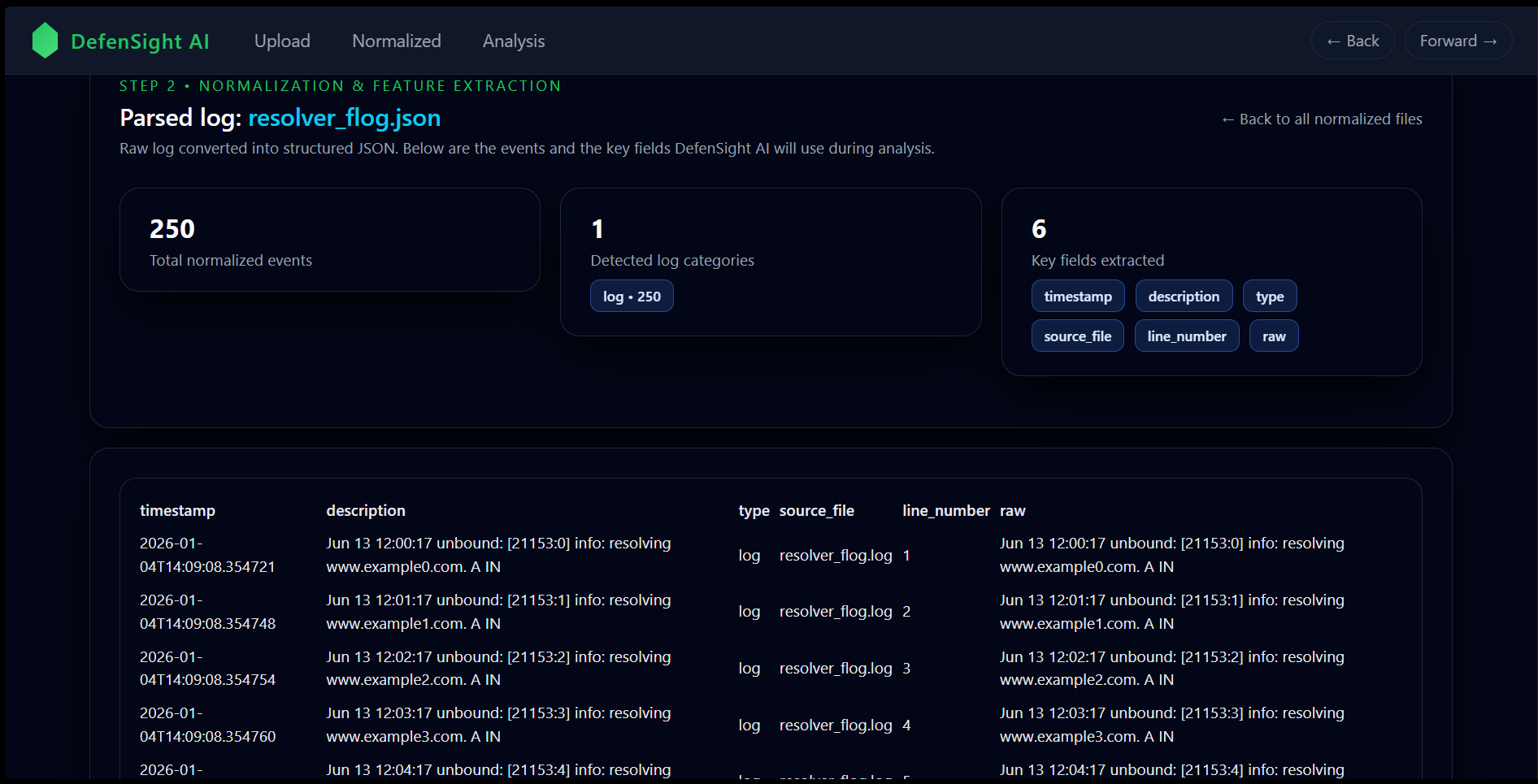Image resolution: width=1538 pixels, height=784 pixels.
Task: Click description cell for www.example2.com
Action: (x=498, y=668)
